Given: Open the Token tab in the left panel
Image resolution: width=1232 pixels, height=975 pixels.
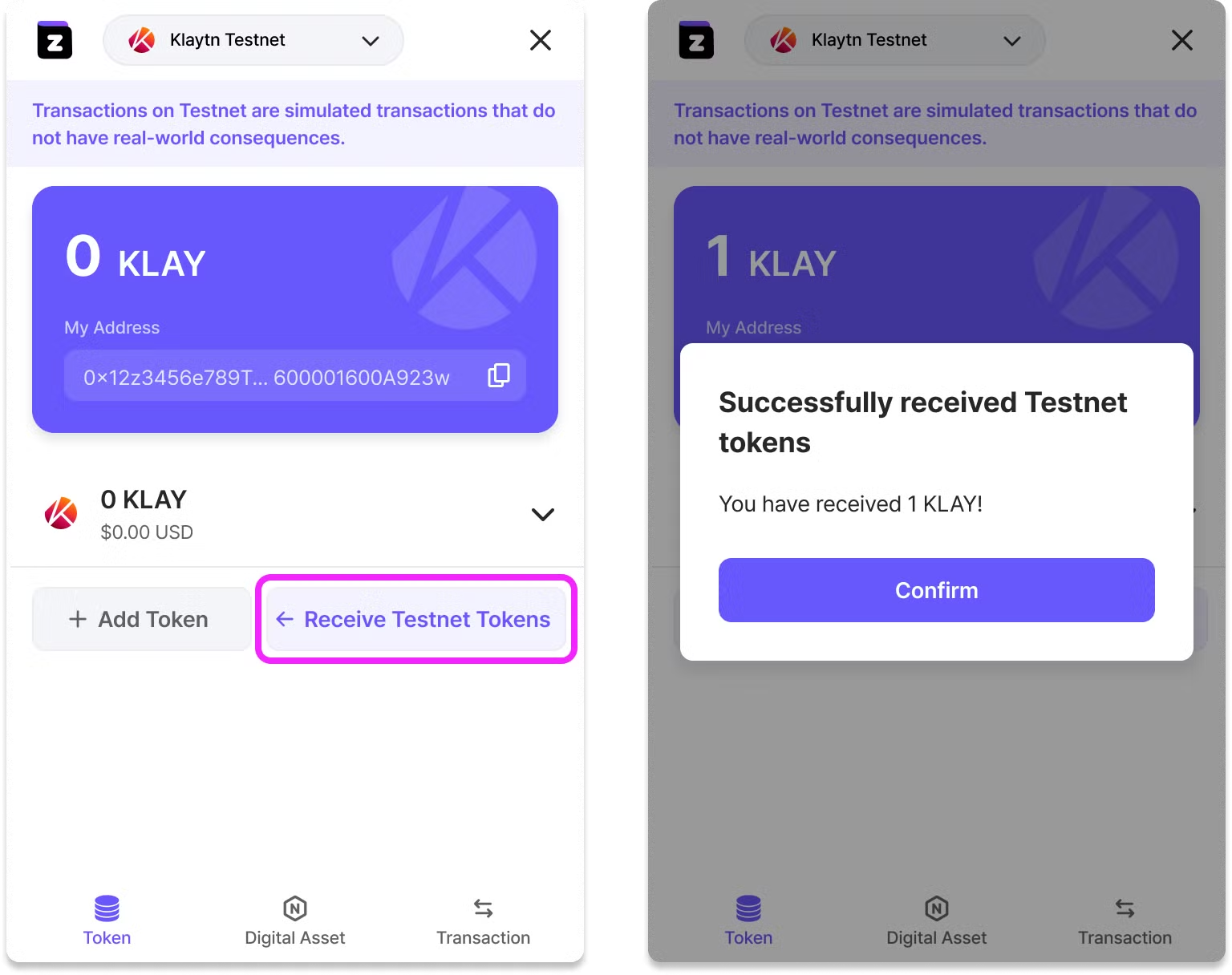Looking at the screenshot, I should pyautogui.click(x=107, y=921).
